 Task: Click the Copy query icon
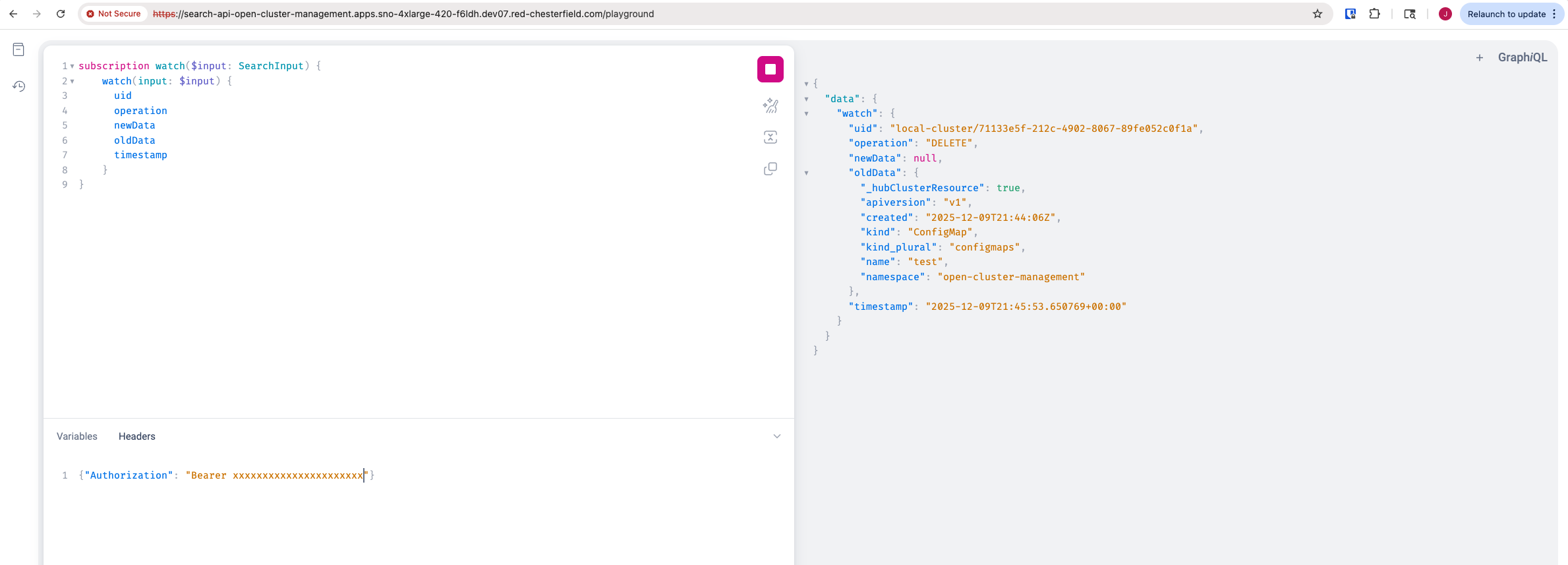tap(770, 169)
